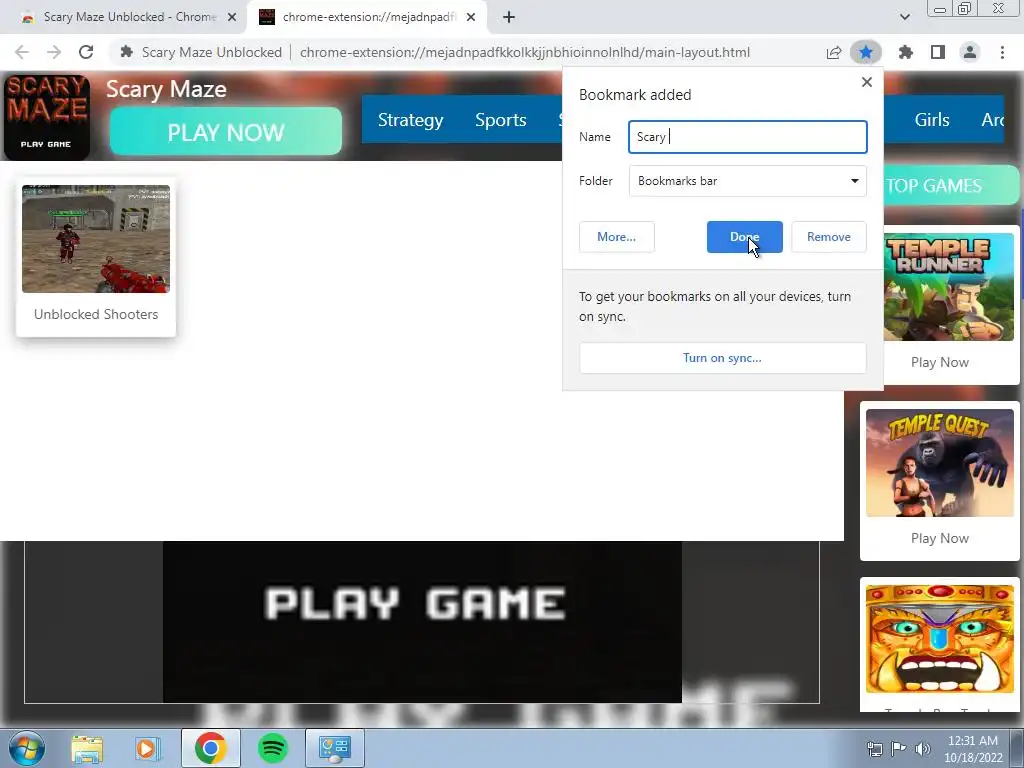Expand the Folder Bookmarks bar dropdown

tap(748, 181)
